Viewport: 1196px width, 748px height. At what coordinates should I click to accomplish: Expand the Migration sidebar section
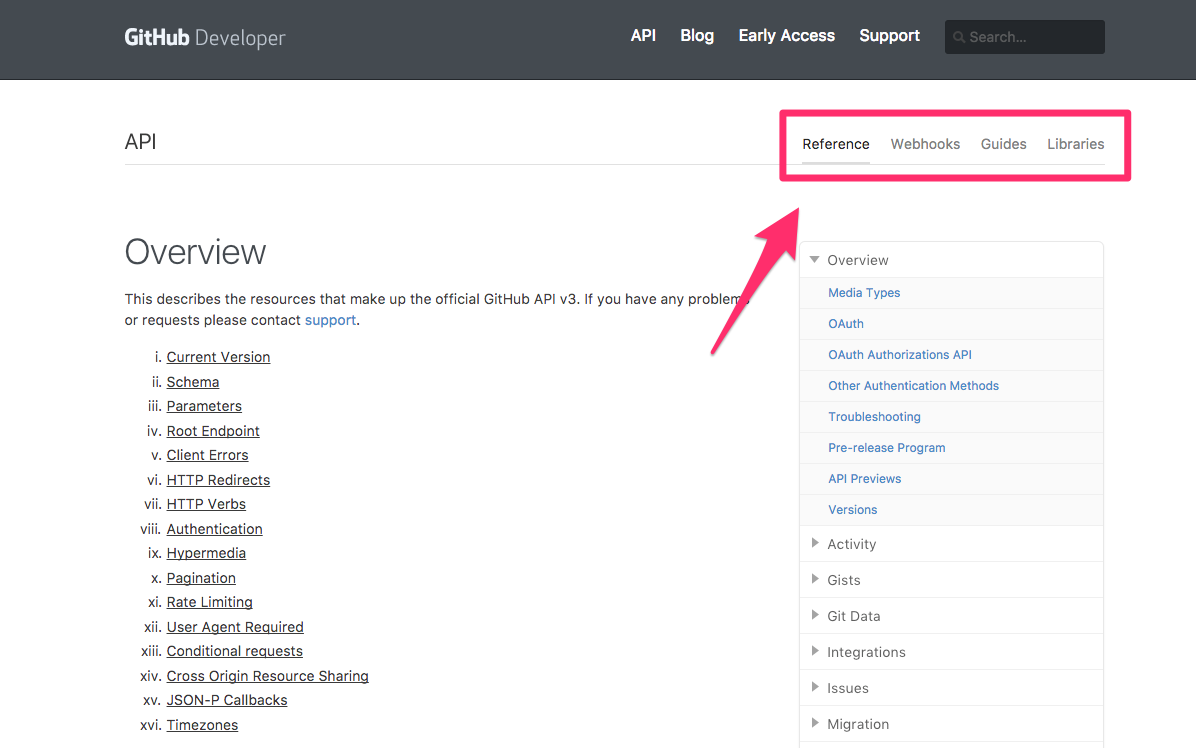tap(951, 724)
